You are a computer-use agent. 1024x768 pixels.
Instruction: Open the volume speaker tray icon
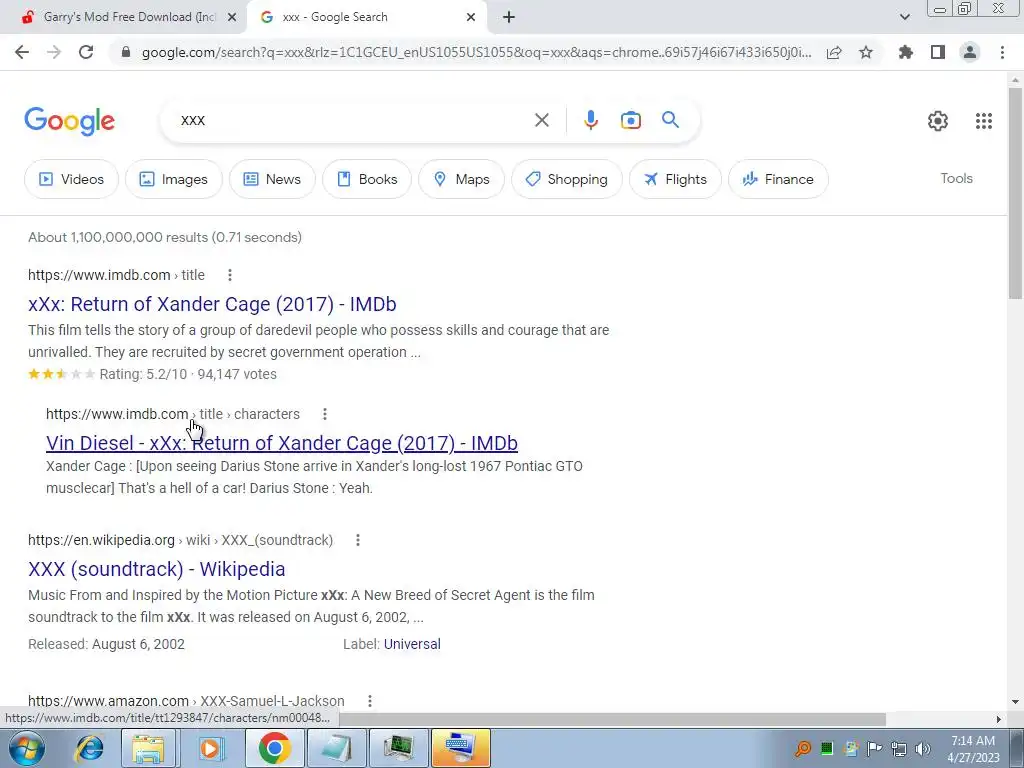tap(922, 748)
